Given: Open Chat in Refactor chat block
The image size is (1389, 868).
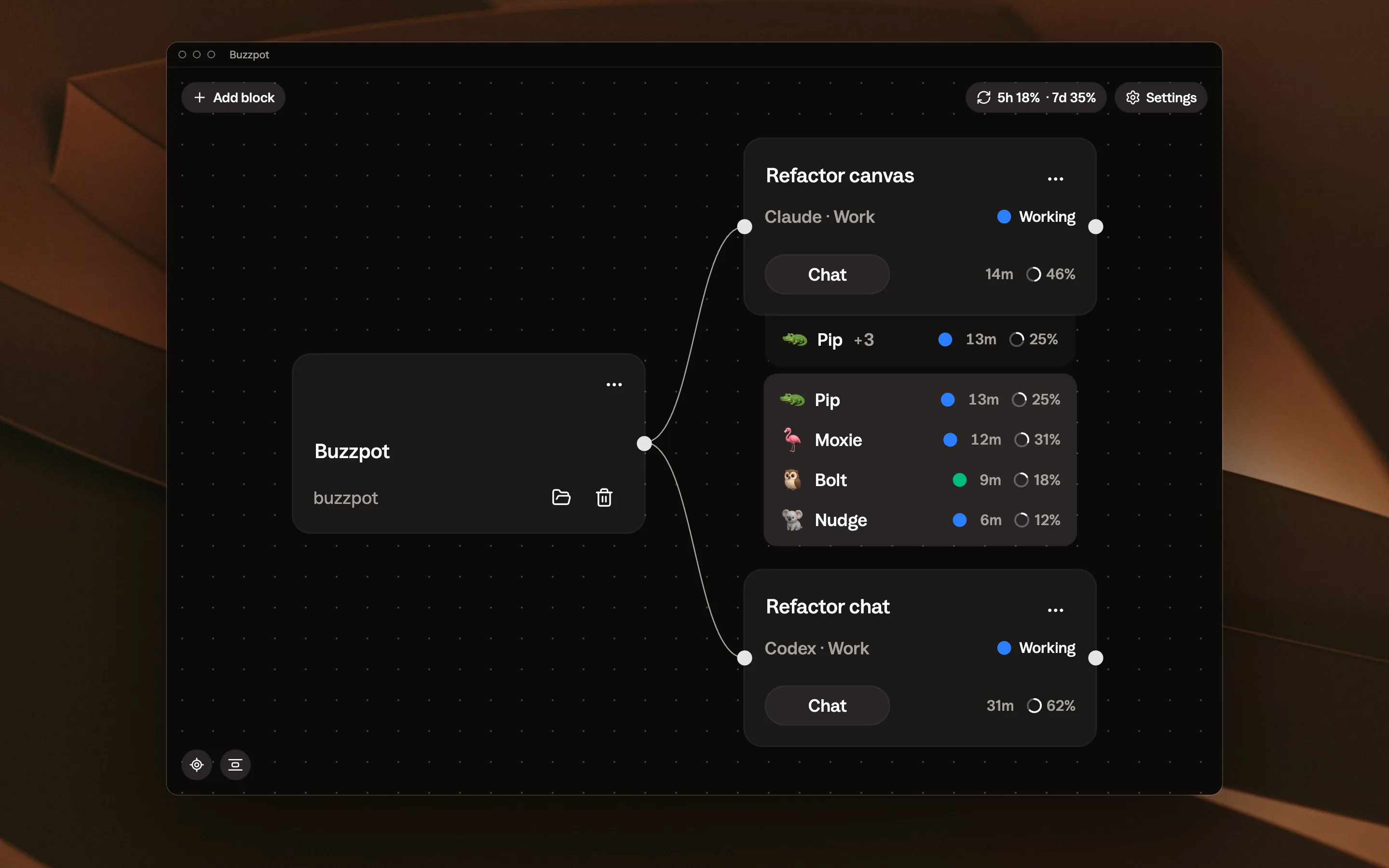Looking at the screenshot, I should (827, 705).
